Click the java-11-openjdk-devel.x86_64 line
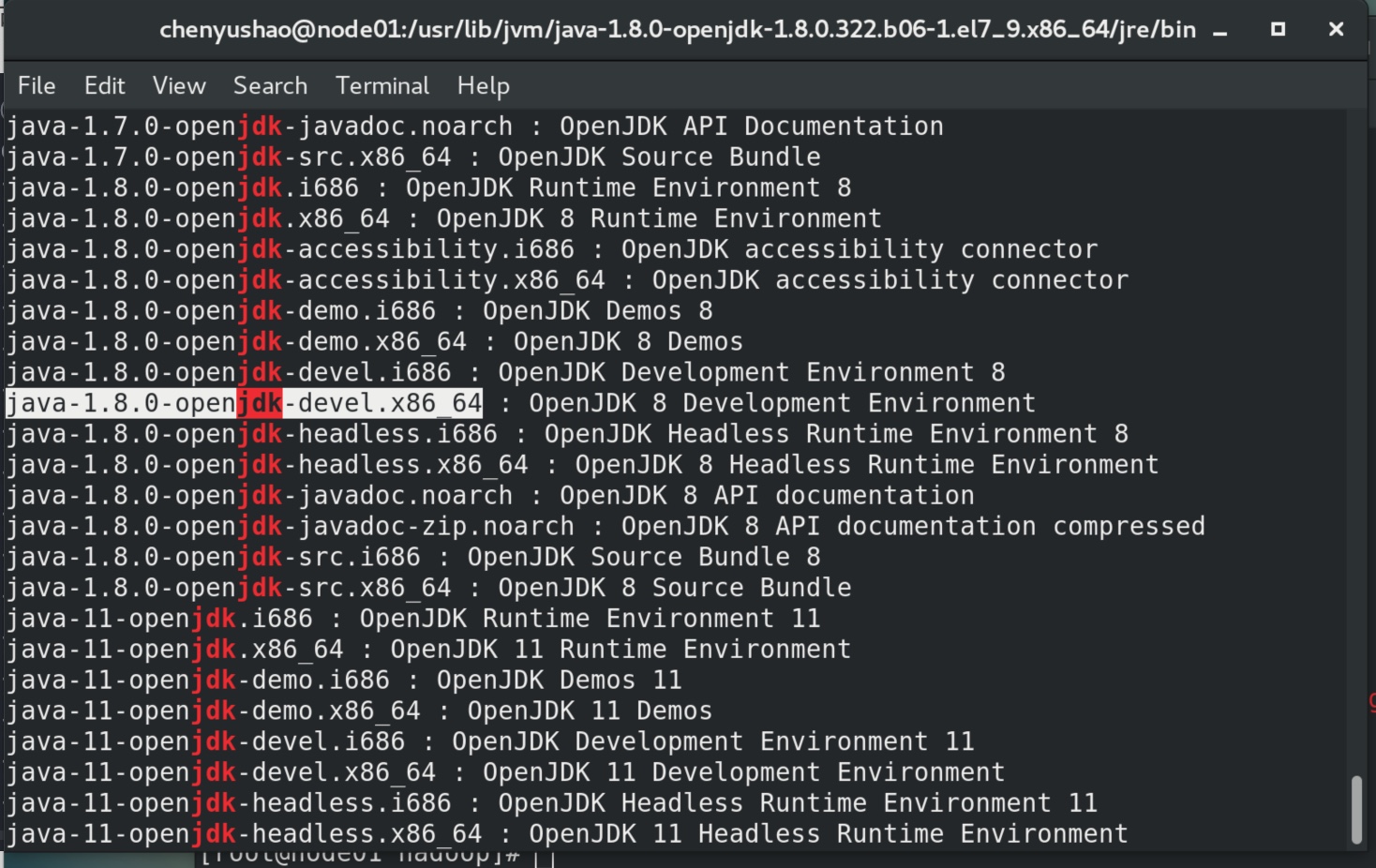Viewport: 1376px width, 868px height. click(505, 772)
